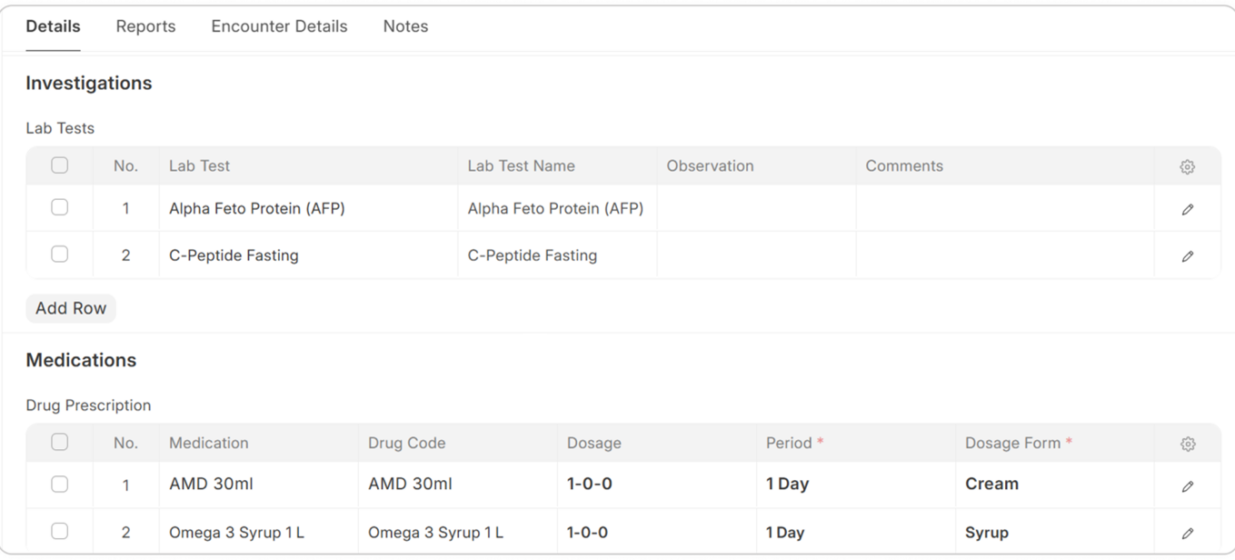Open the Encounter Details tab
The width and height of the screenshot is (1235, 560).
coord(279,27)
